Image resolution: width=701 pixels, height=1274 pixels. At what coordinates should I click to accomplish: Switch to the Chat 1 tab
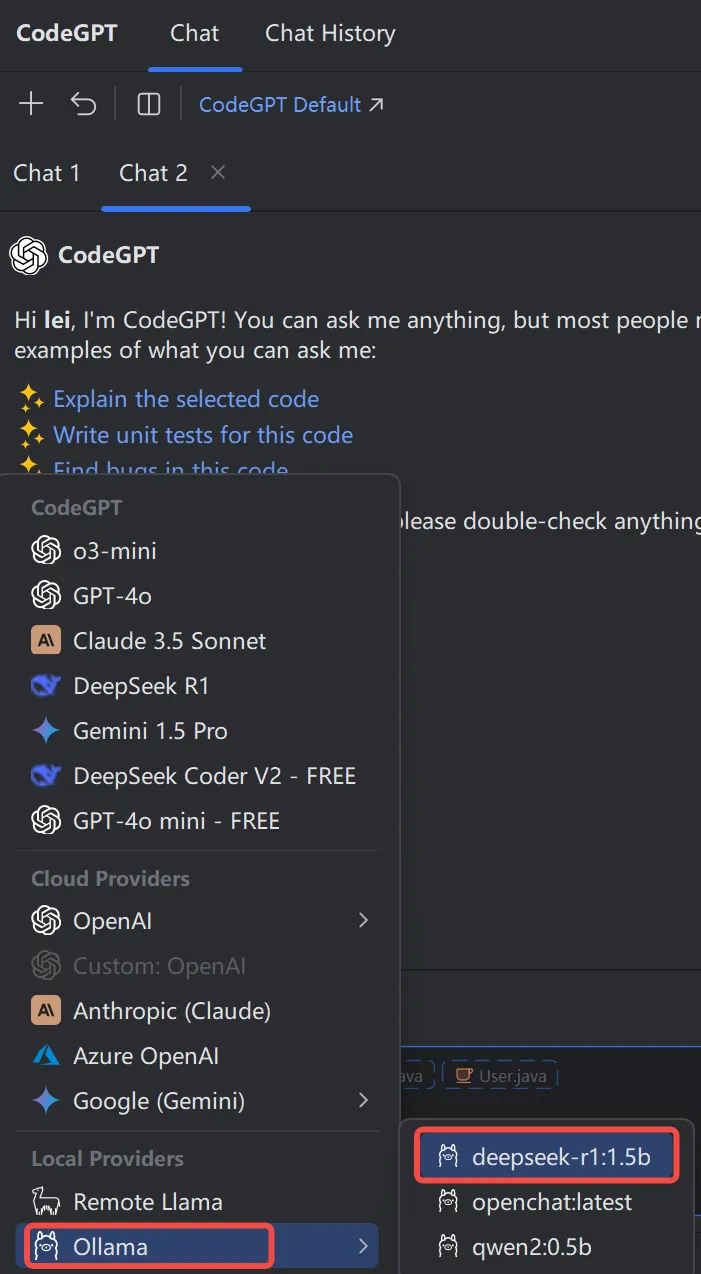click(47, 173)
